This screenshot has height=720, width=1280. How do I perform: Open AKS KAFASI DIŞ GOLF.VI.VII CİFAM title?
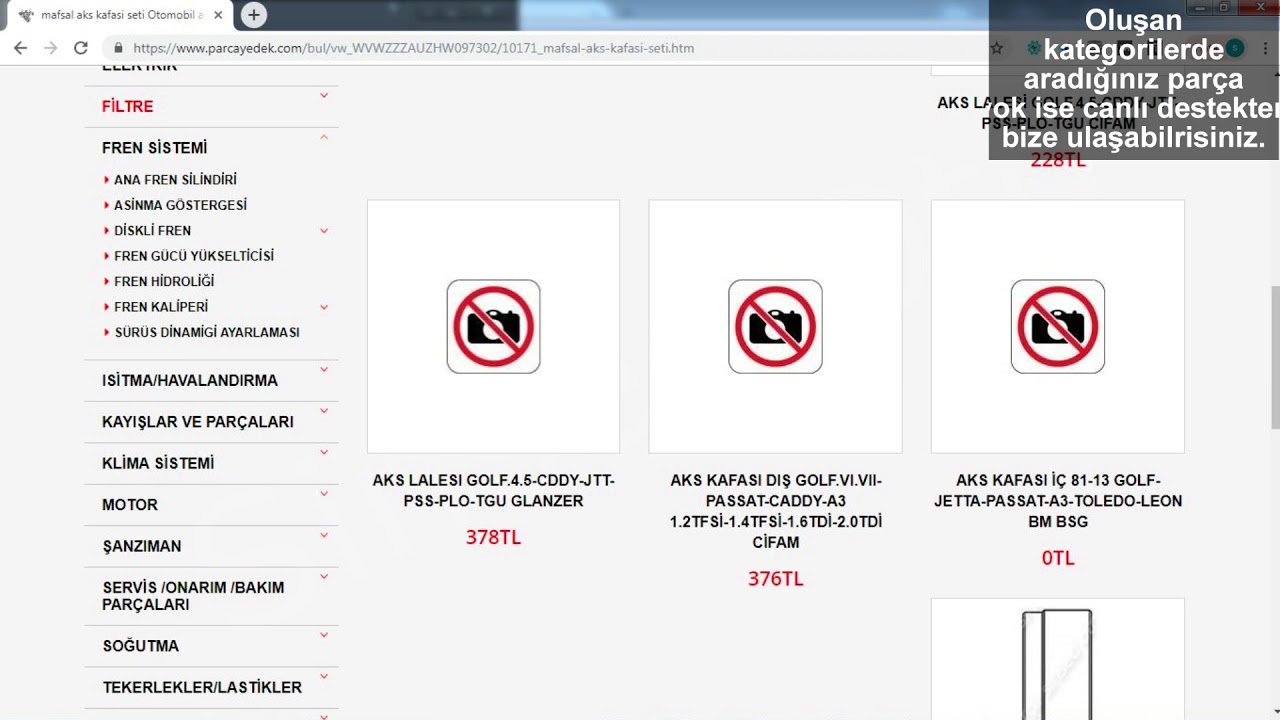[x=776, y=511]
